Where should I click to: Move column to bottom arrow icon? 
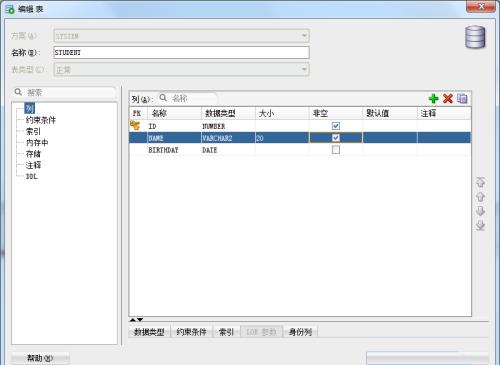480,226
